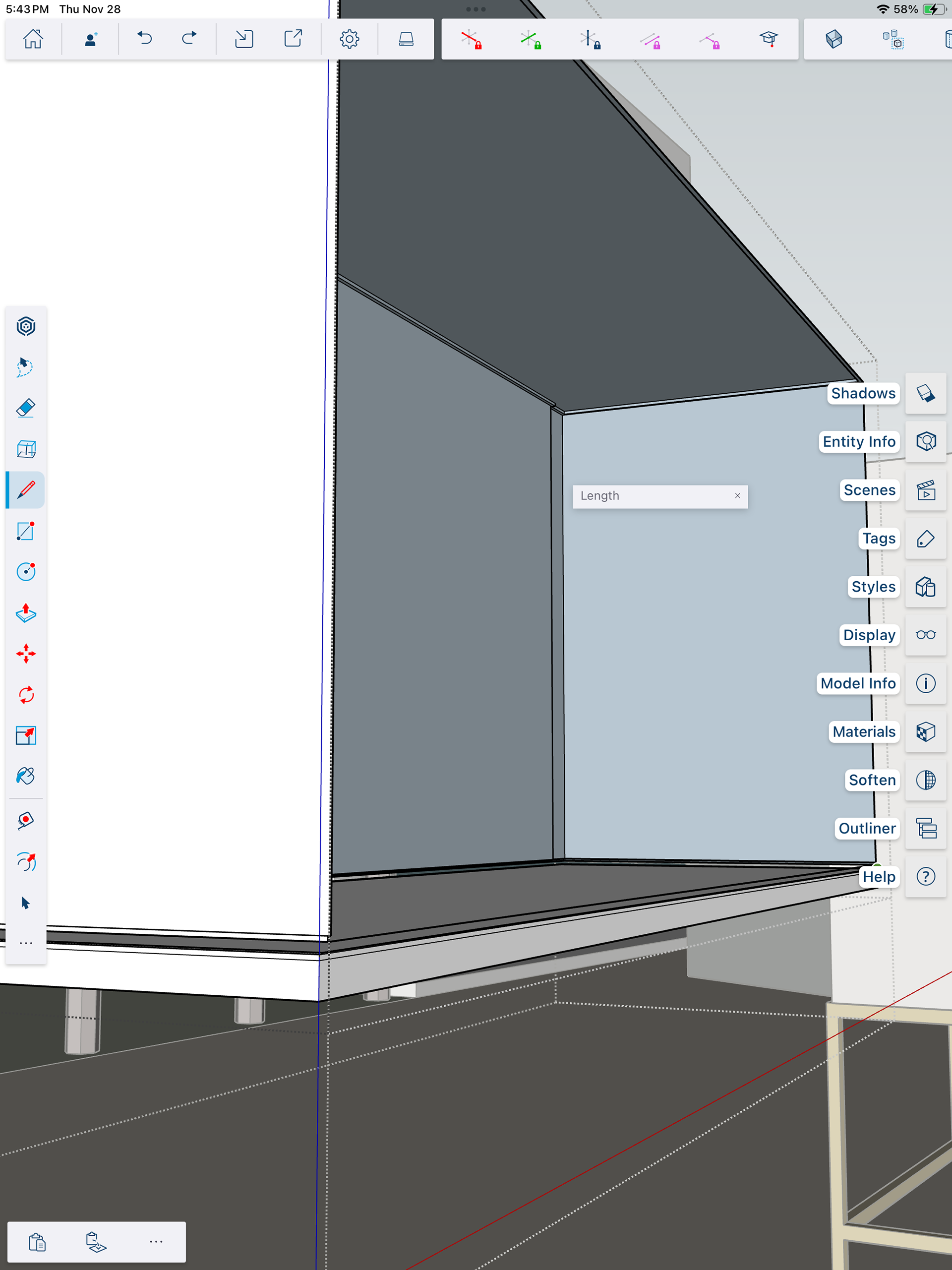The height and width of the screenshot is (1270, 952).
Task: Expand bottom clipboard bar ellipsis
Action: [x=156, y=1242]
